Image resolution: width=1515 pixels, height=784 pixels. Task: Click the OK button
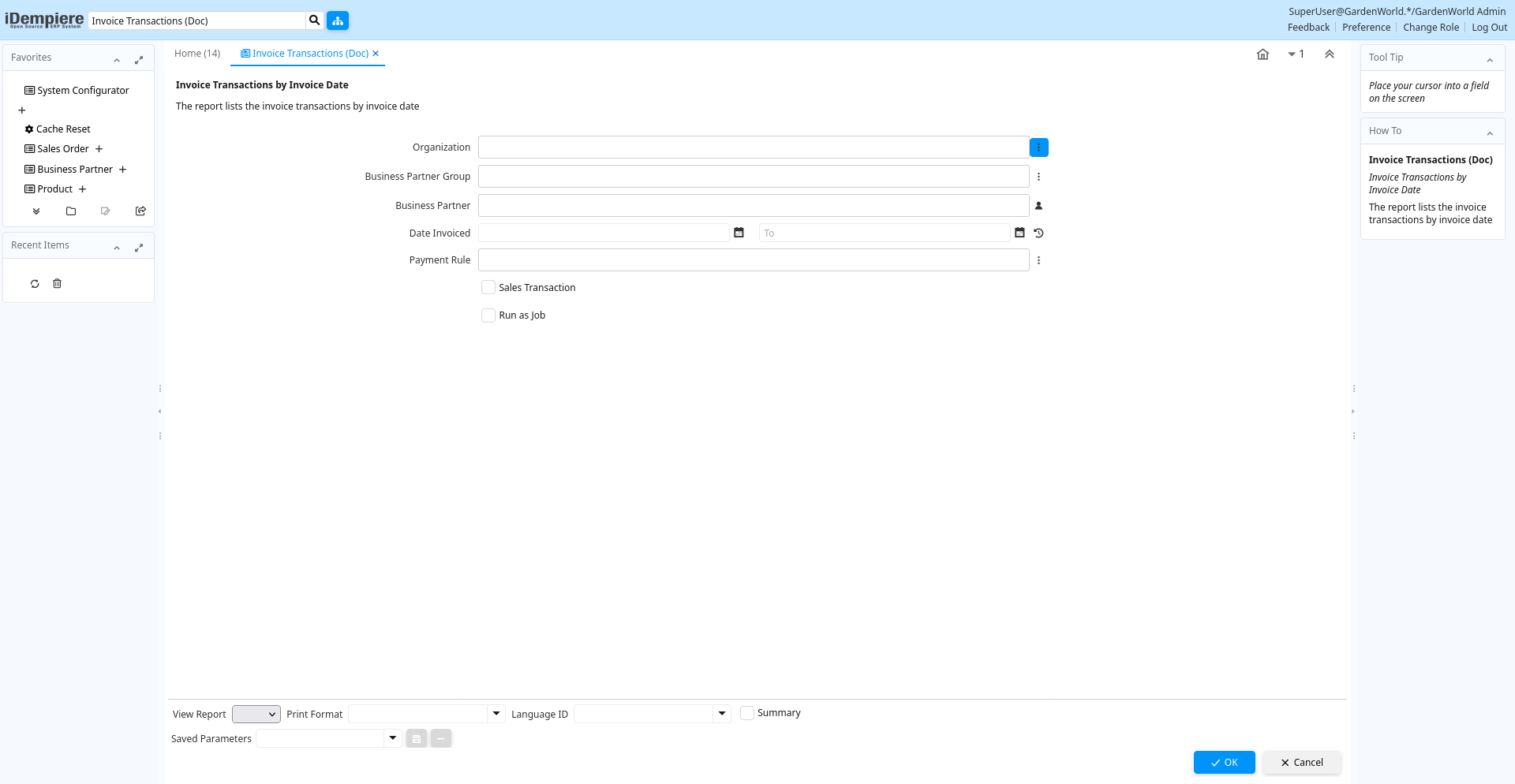pyautogui.click(x=1224, y=763)
